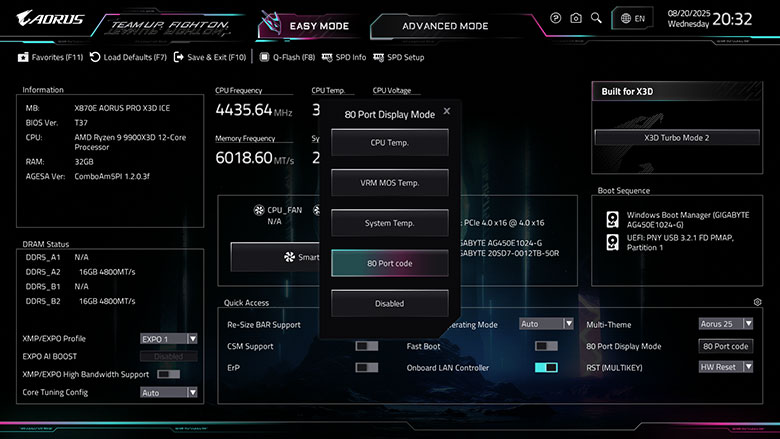Open the RST (MULTIKEY) dropdown
Screen dimensions: 780x439
point(725,367)
